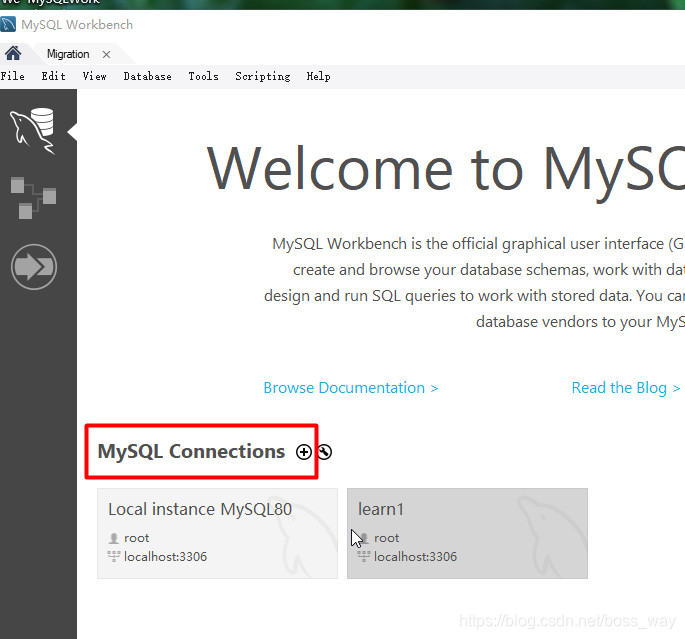Click localhost:3306 on the learn1 tile
Screen dimensions: 685x639
click(415, 556)
